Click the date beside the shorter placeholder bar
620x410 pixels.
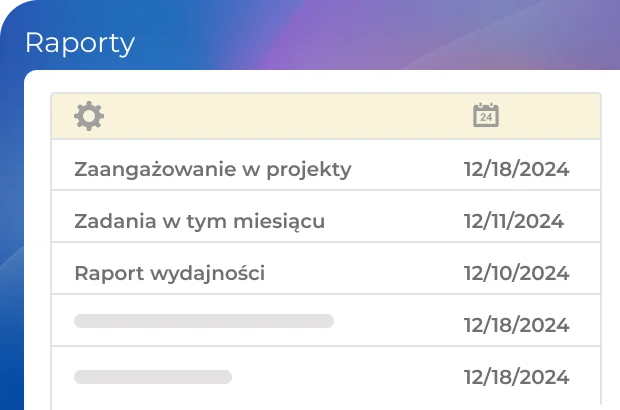click(516, 377)
